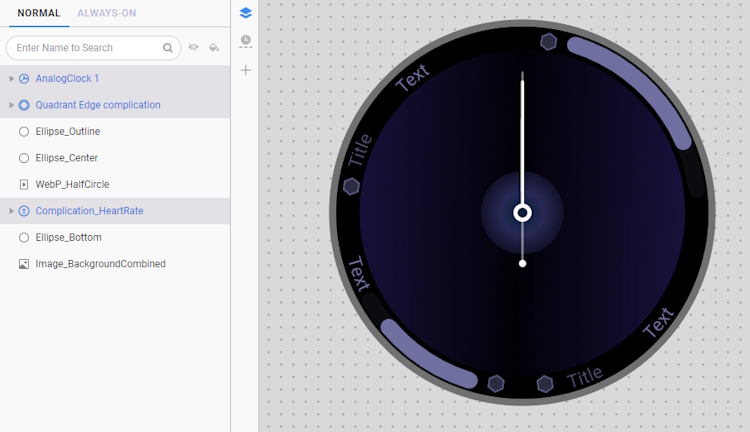Click the search magnifier icon
This screenshot has height=432, width=750.
point(168,48)
